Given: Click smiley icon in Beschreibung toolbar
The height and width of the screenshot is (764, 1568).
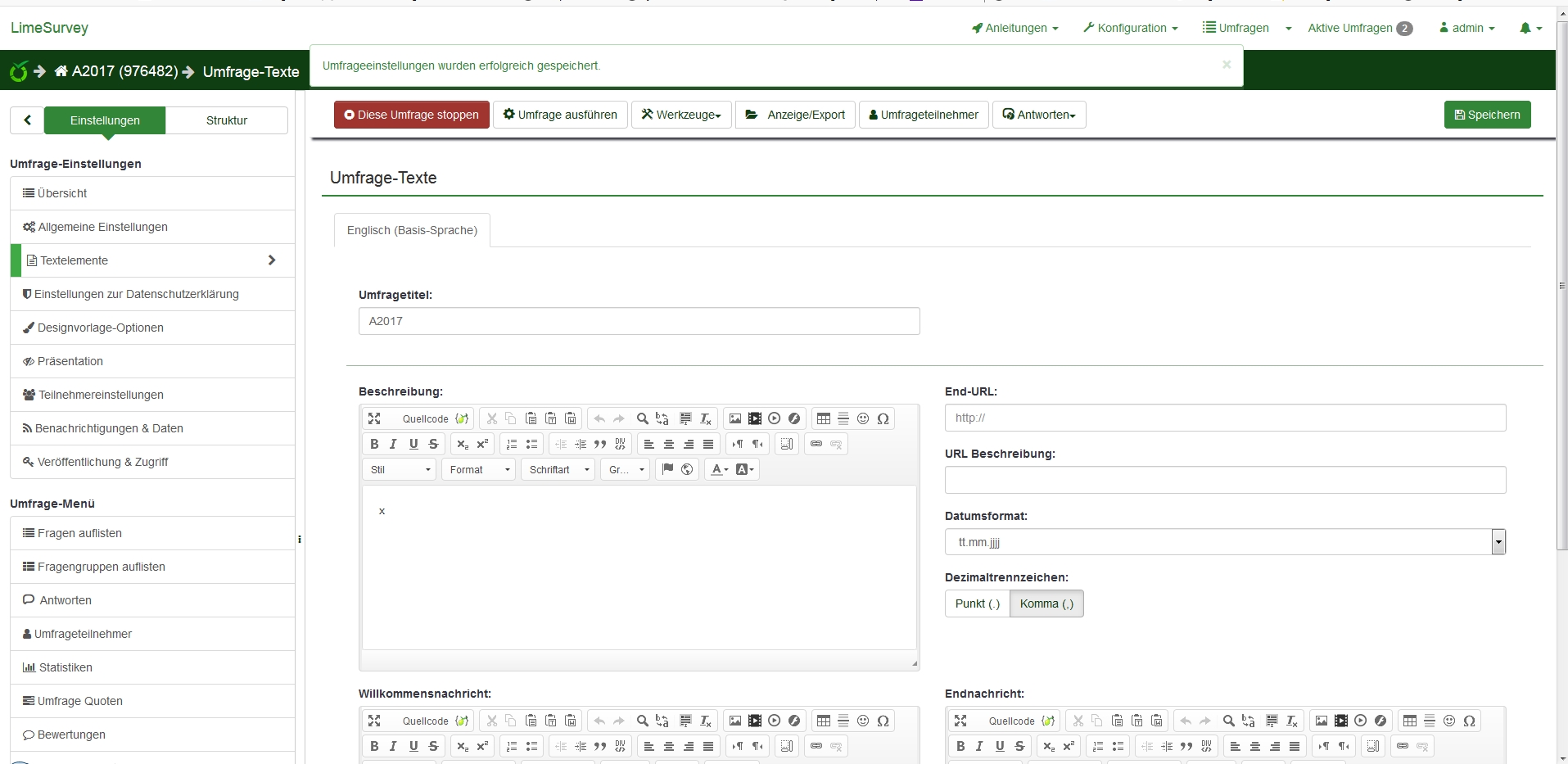Looking at the screenshot, I should [863, 418].
